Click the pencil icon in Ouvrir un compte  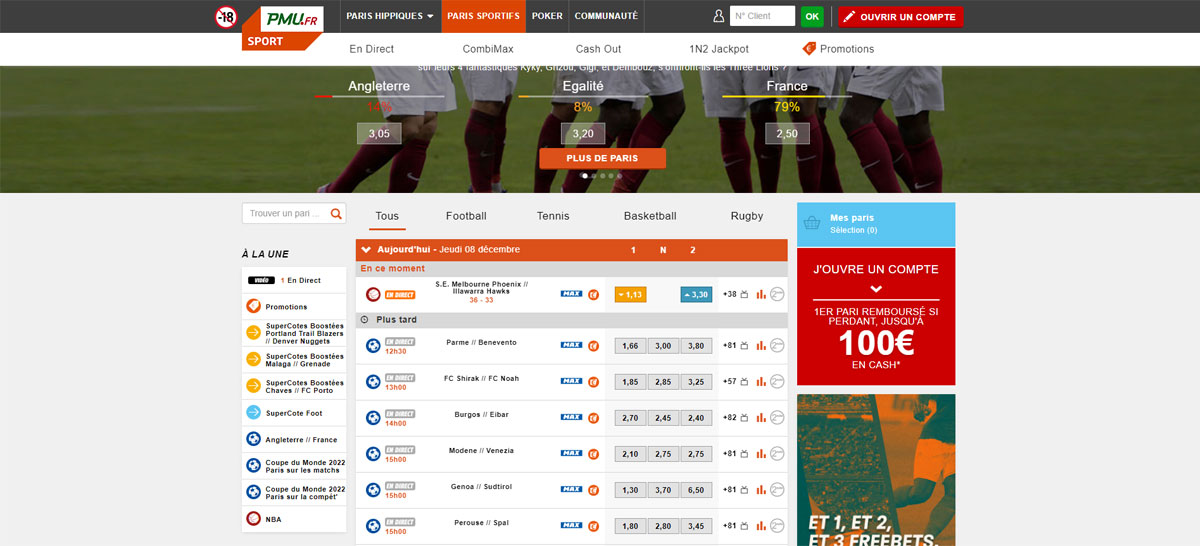[849, 17]
